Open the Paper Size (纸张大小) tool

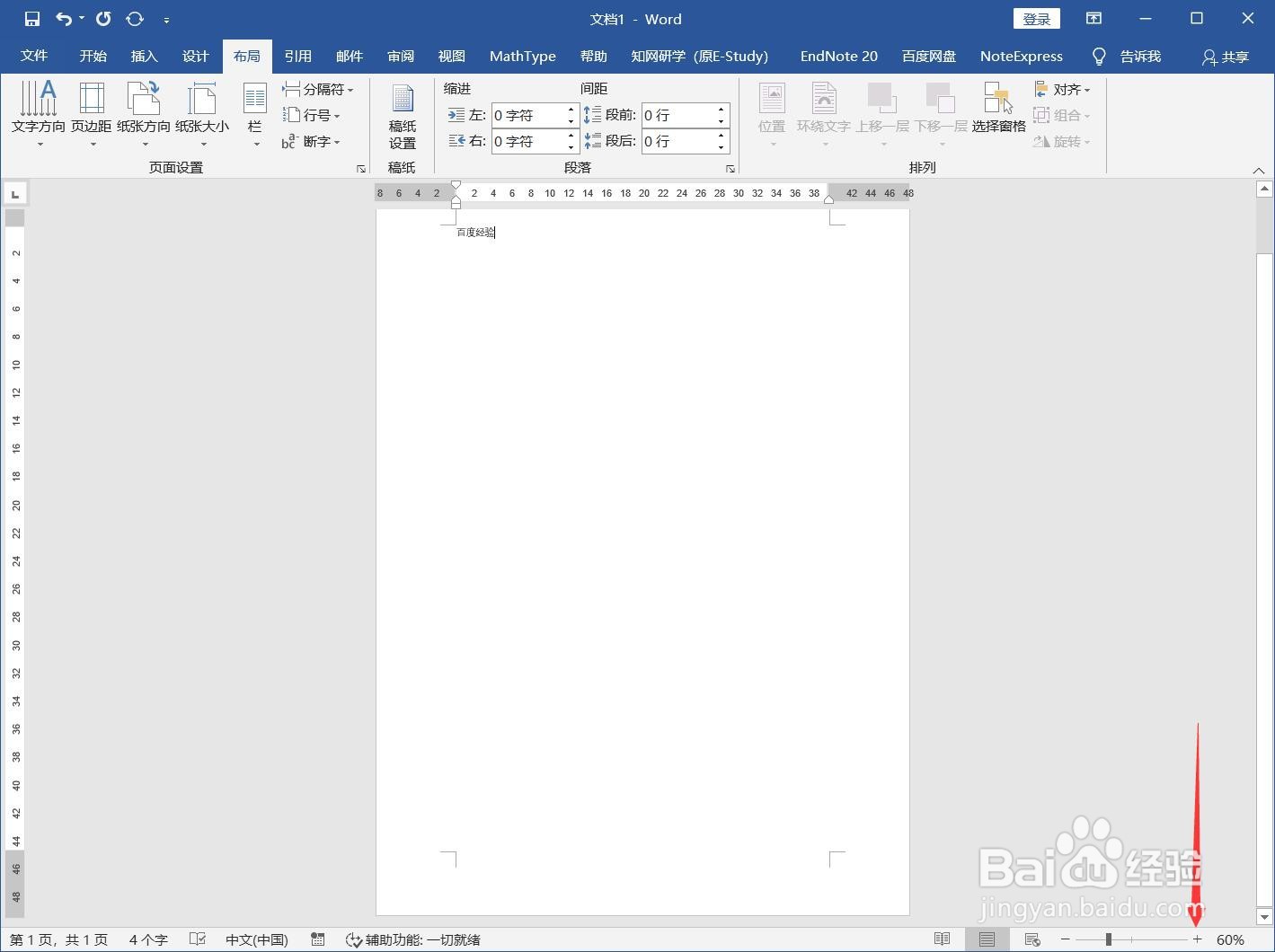[202, 114]
